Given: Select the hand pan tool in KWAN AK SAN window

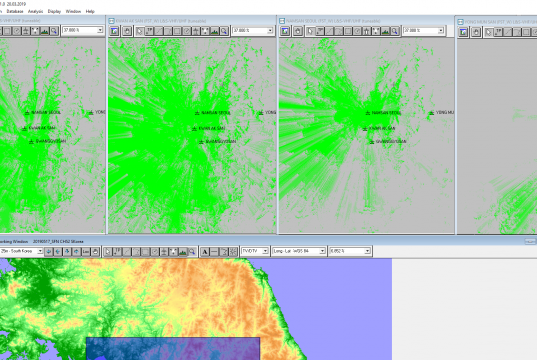Looking at the screenshot, I should pyautogui.click(x=127, y=31).
